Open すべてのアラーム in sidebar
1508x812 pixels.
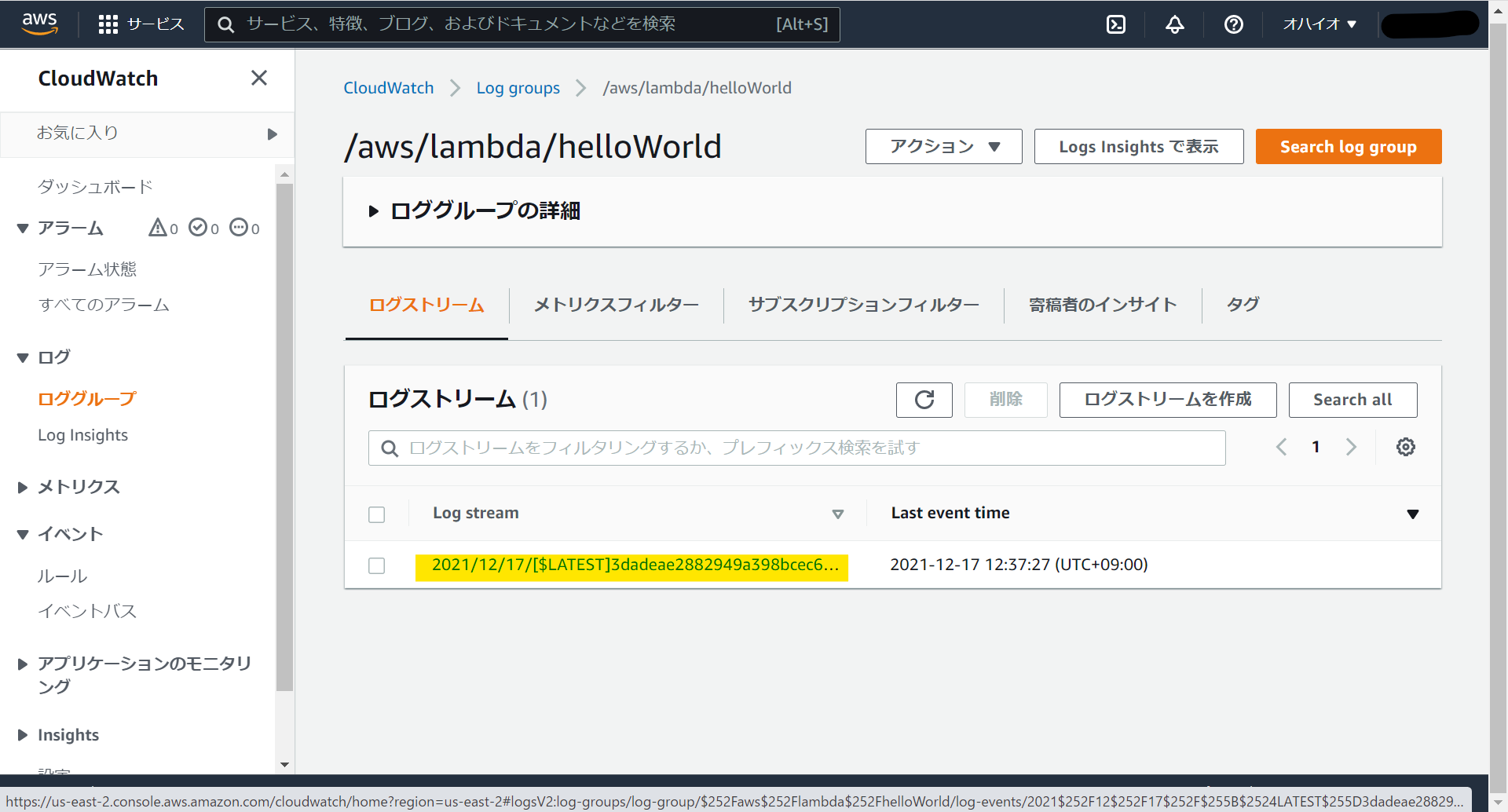pos(104,305)
